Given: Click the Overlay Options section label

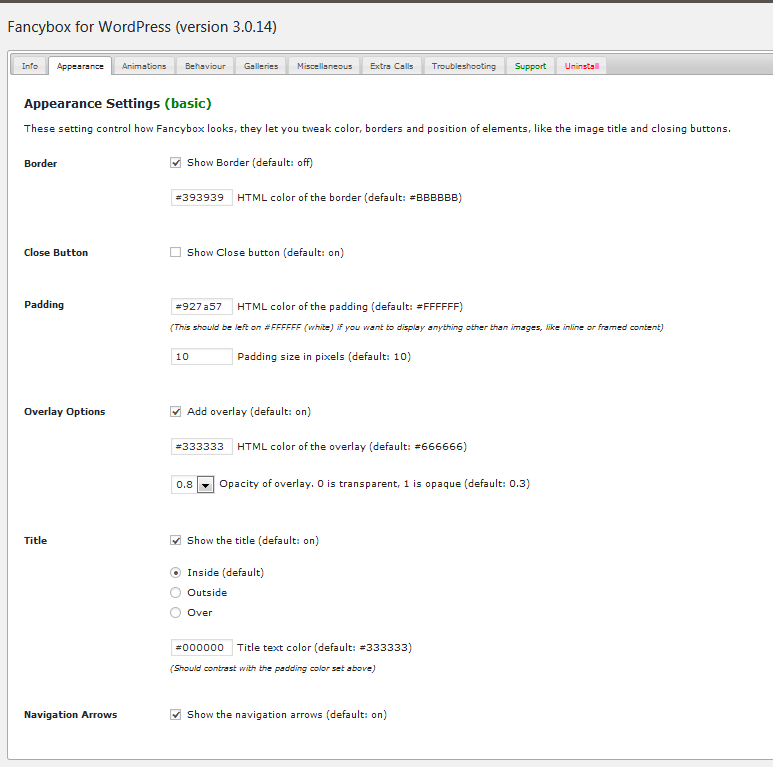Looking at the screenshot, I should (65, 412).
